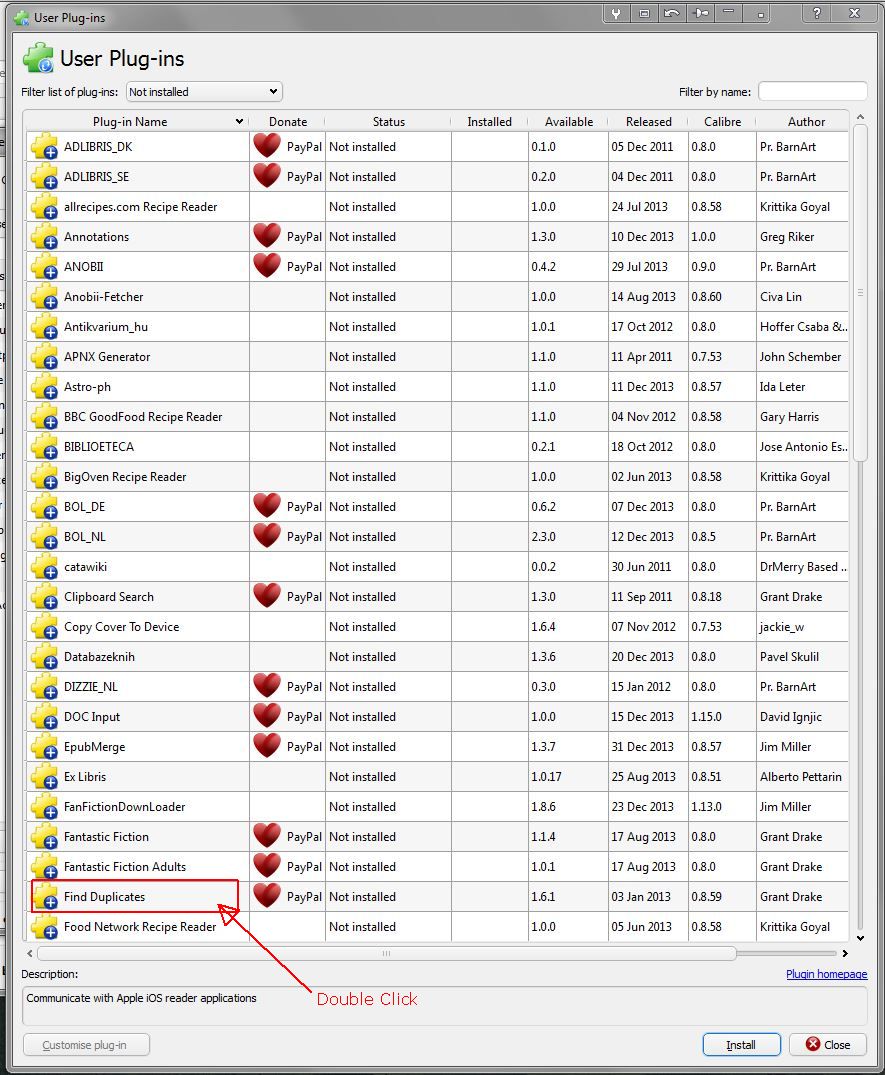The width and height of the screenshot is (885, 1075).
Task: Click the Customise plug-in button
Action: click(x=86, y=1045)
